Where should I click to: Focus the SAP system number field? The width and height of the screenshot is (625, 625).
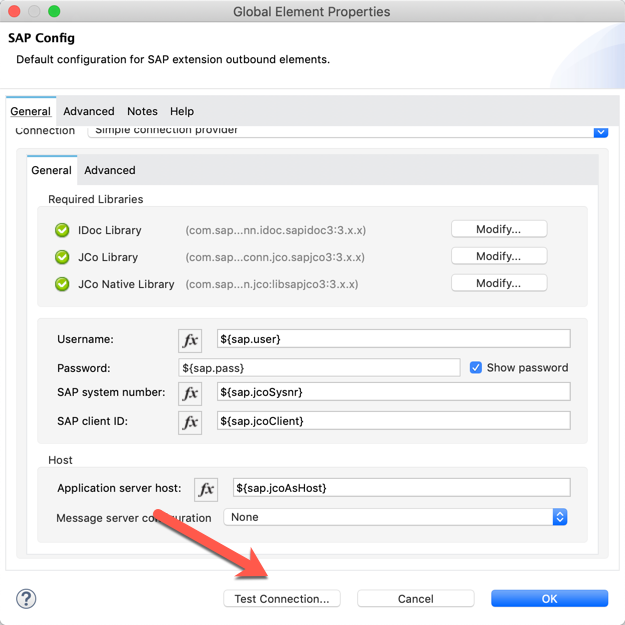pos(393,392)
